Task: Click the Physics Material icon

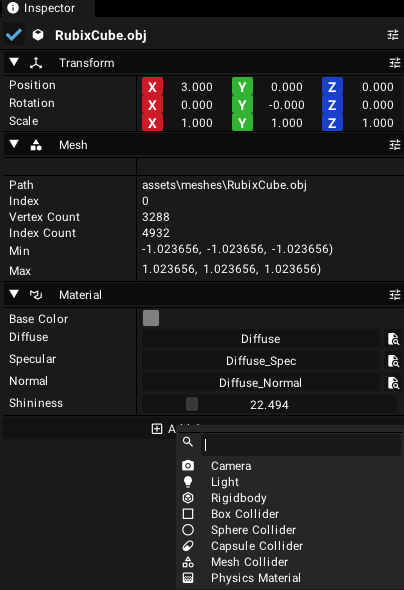Action: (x=188, y=578)
